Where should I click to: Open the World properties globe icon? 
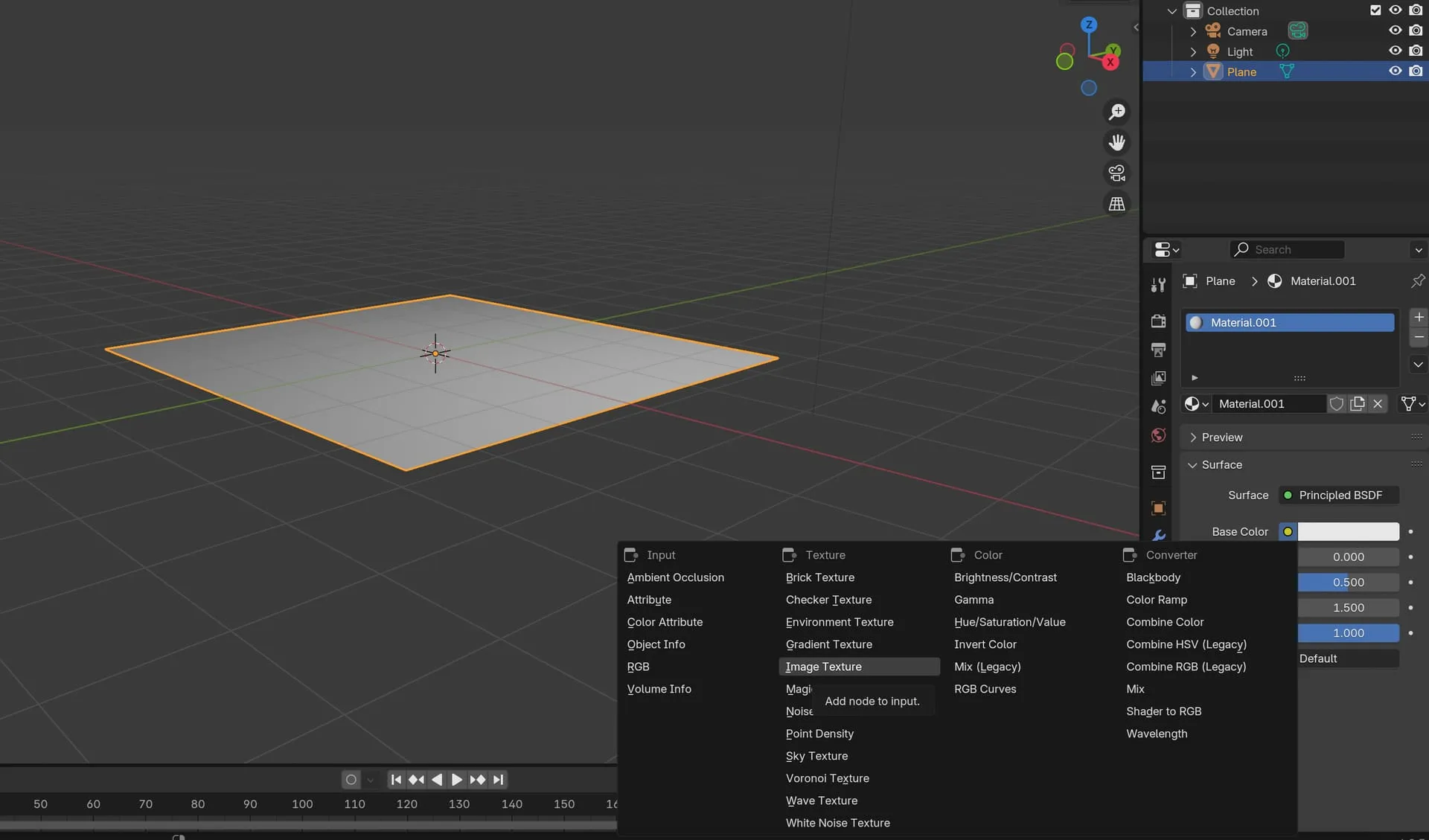[x=1158, y=436]
